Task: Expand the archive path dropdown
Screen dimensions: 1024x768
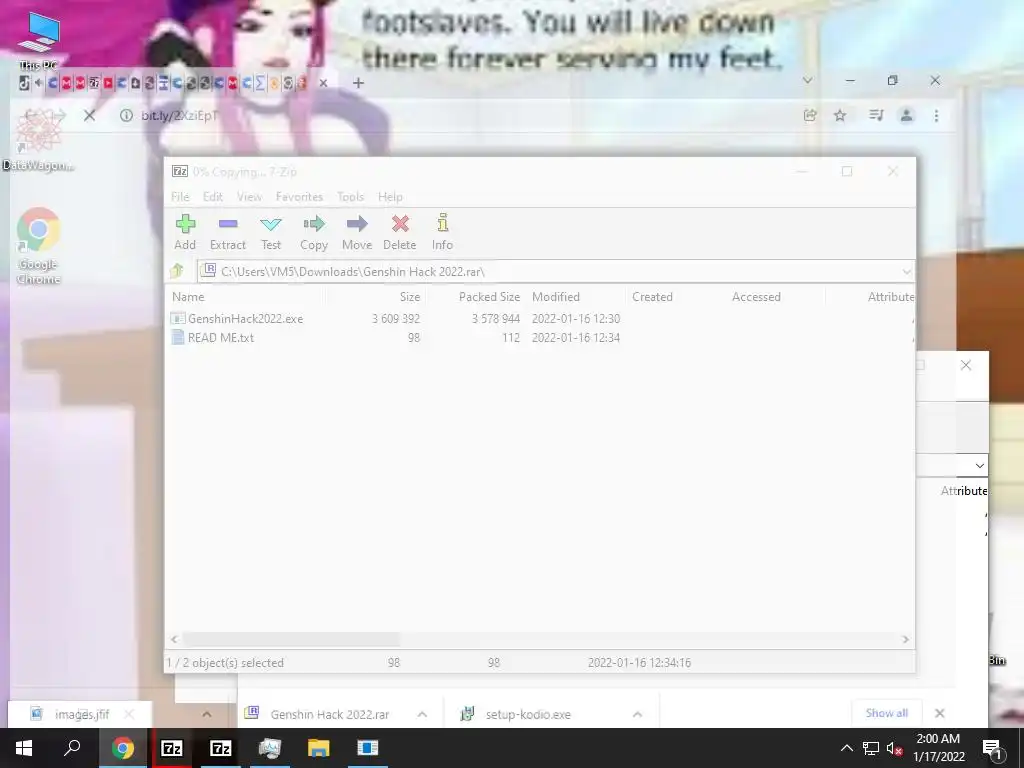Action: click(906, 272)
